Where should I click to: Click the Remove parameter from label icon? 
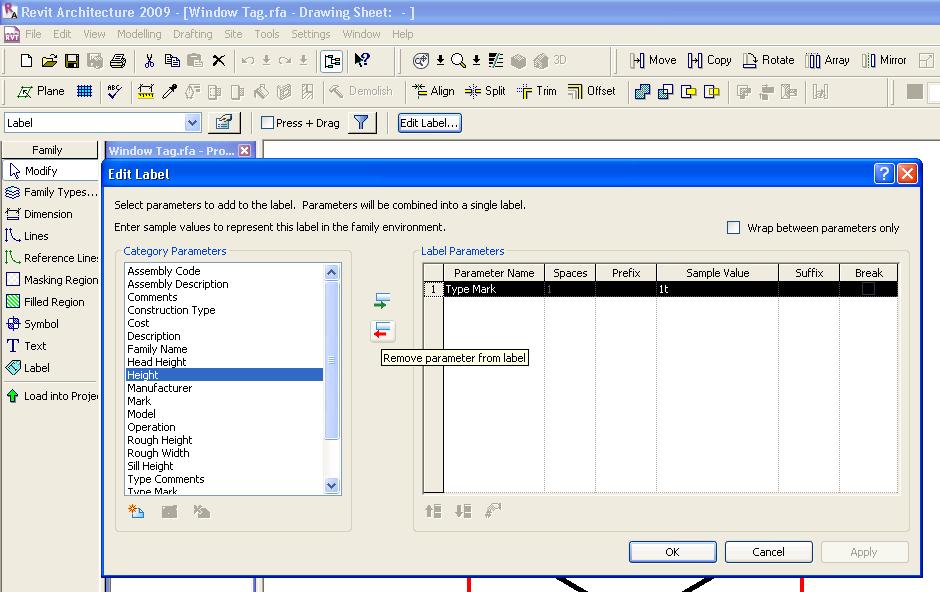tap(382, 331)
